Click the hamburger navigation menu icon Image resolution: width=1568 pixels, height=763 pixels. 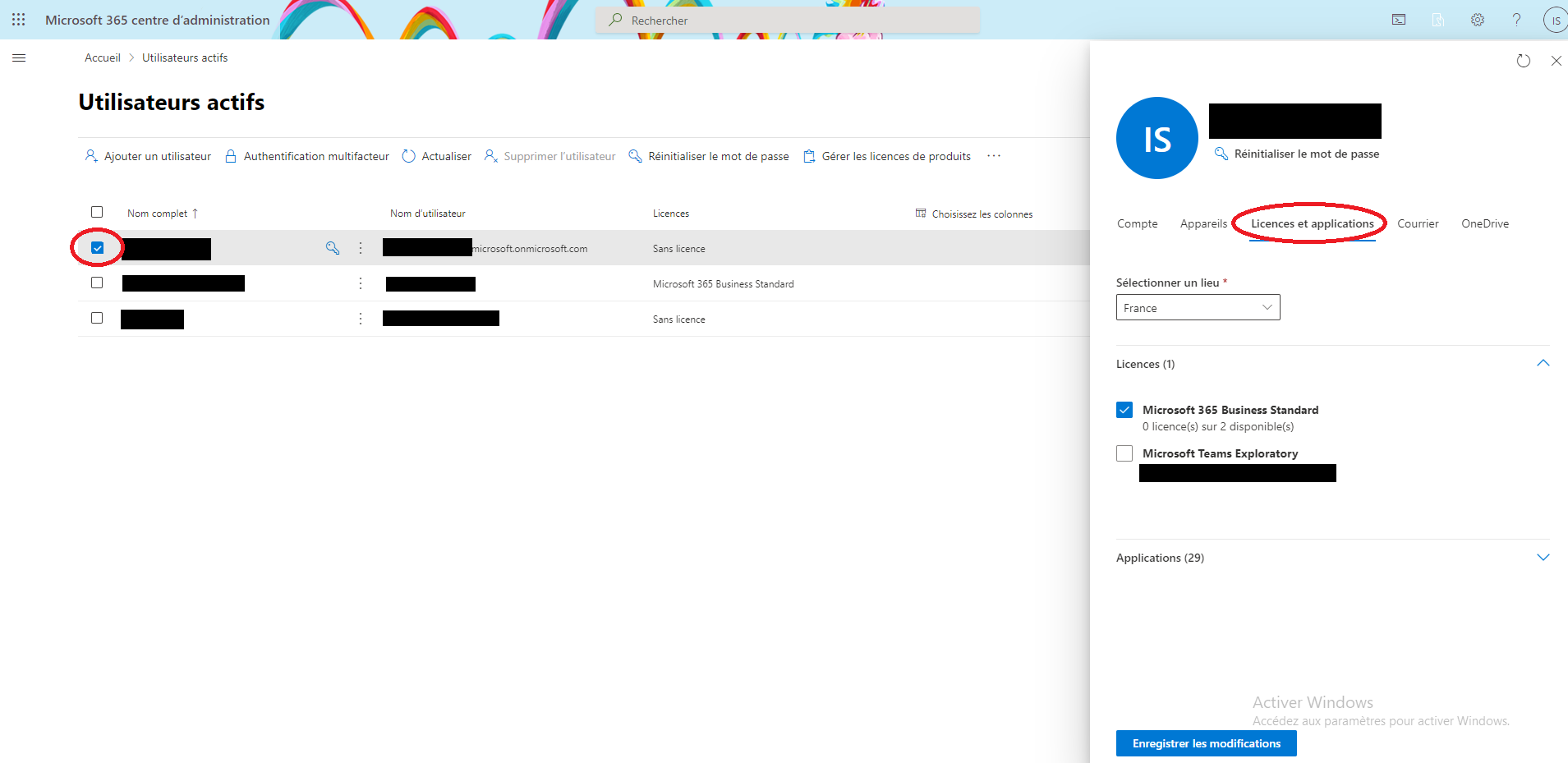click(19, 58)
